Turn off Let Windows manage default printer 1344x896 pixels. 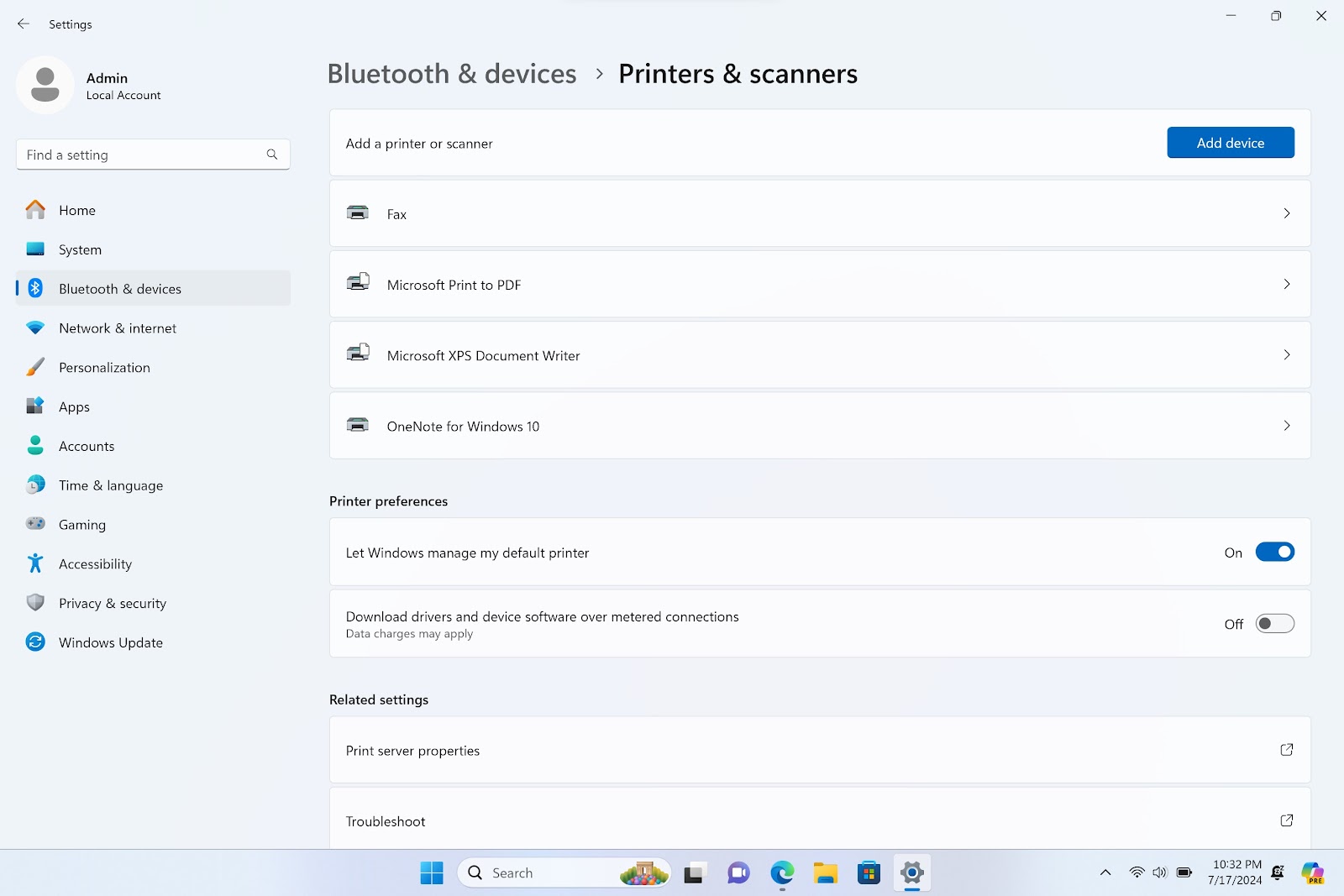point(1274,552)
